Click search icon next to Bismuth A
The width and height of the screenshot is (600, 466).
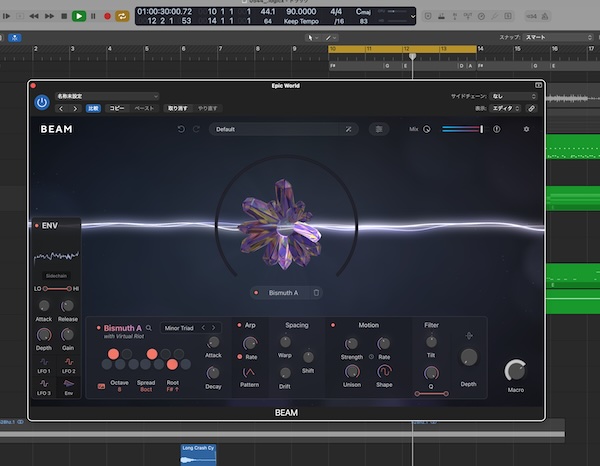tap(149, 328)
